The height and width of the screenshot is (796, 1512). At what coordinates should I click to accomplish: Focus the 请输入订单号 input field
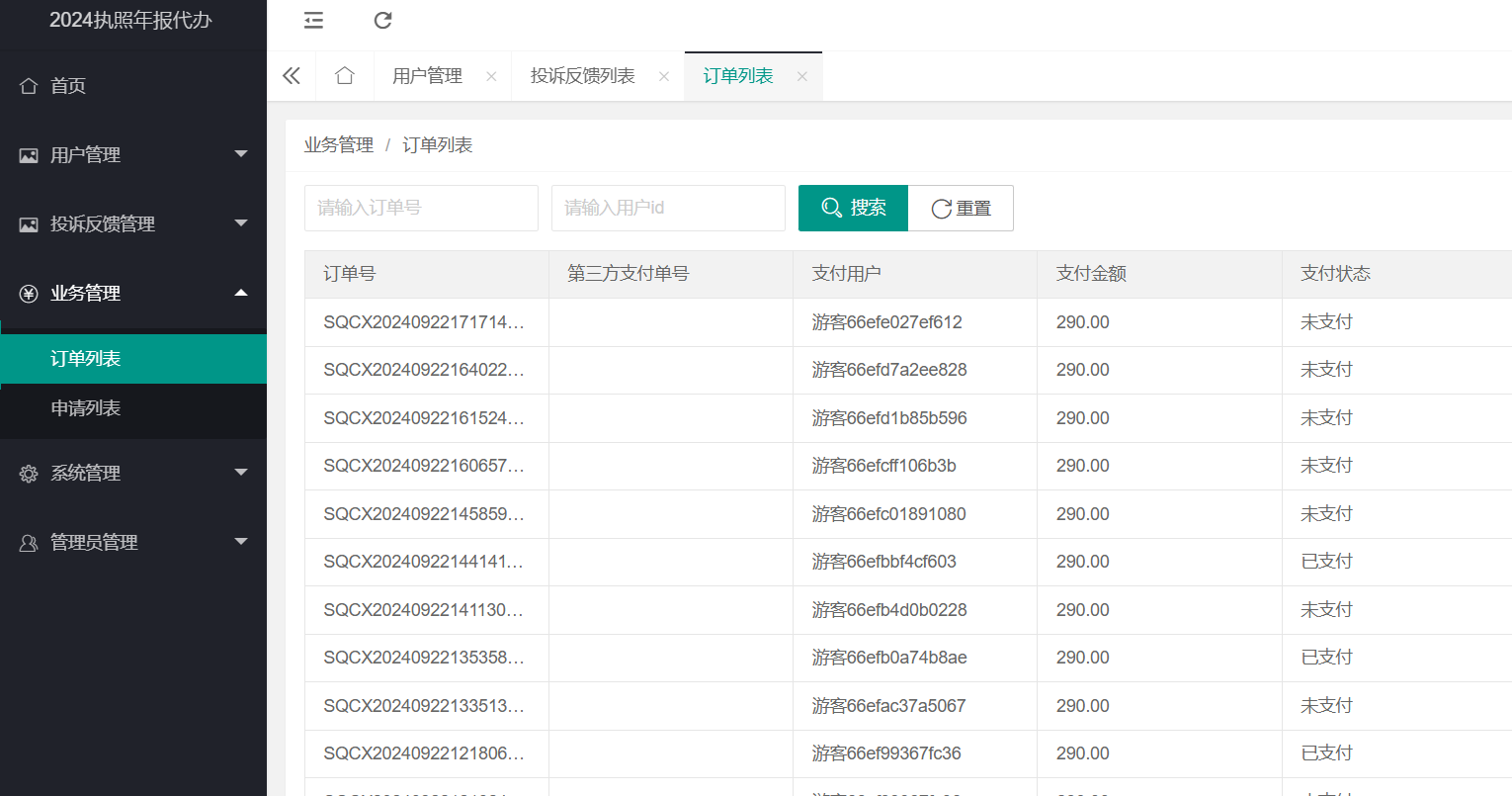(x=421, y=209)
